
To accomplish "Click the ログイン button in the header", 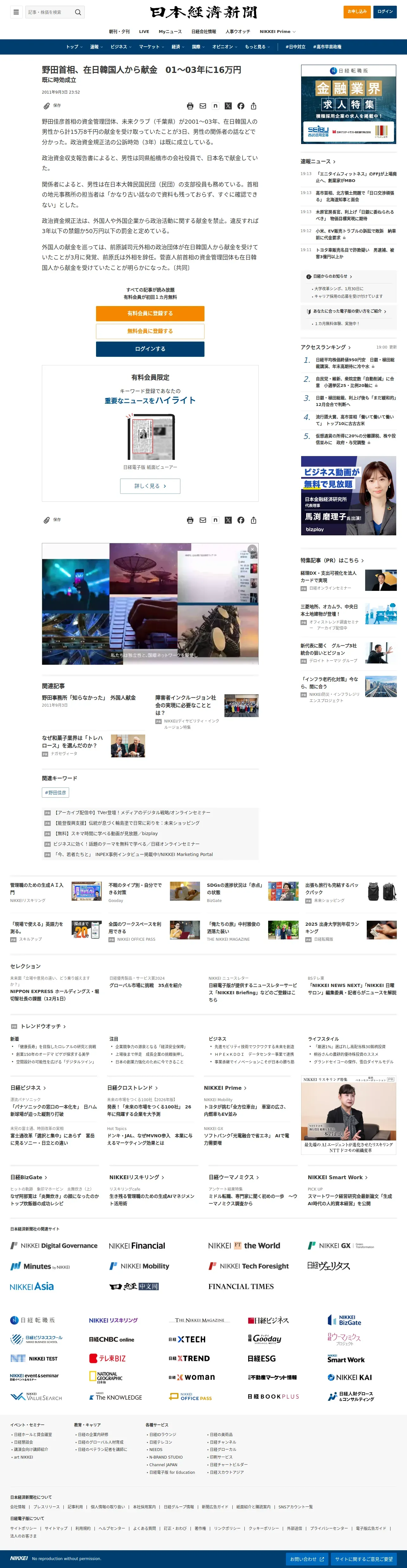I will coord(385,11).
